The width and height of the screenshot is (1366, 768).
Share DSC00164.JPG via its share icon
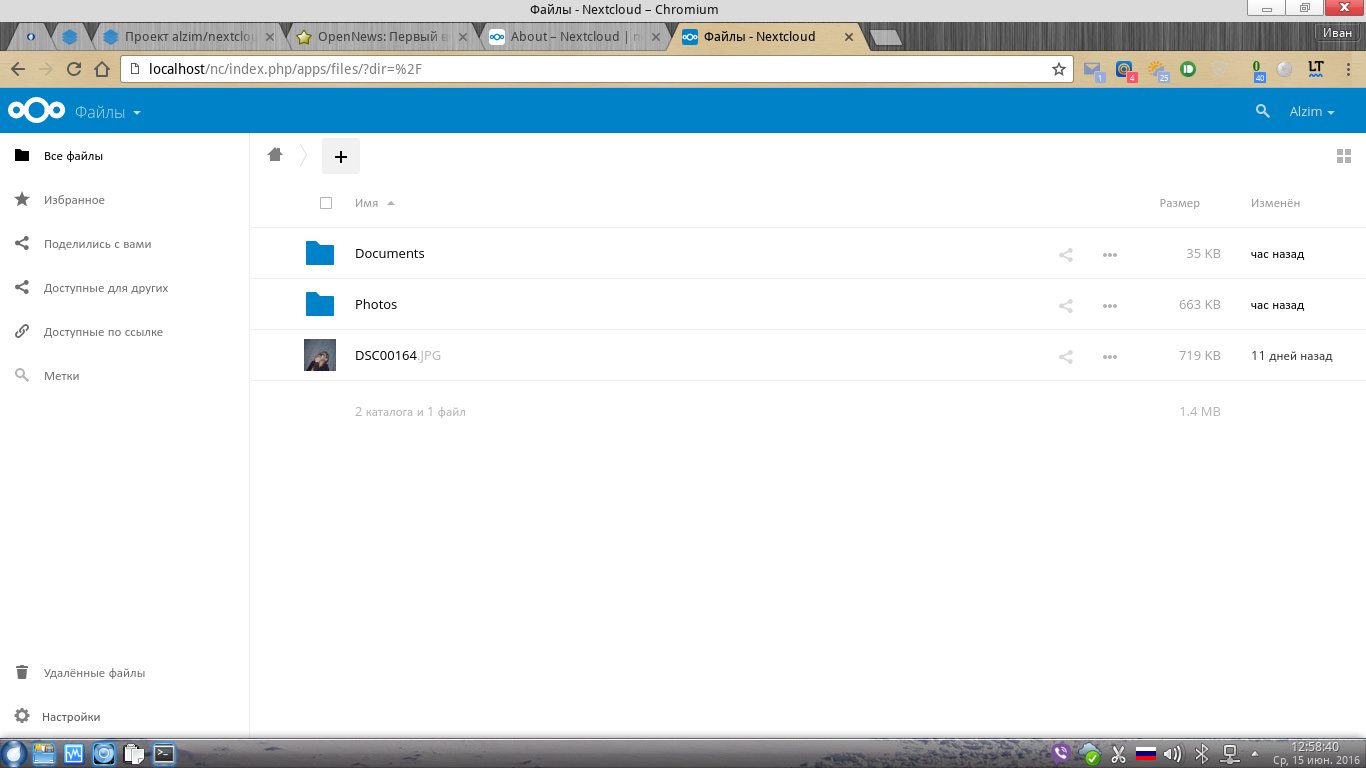pos(1066,356)
